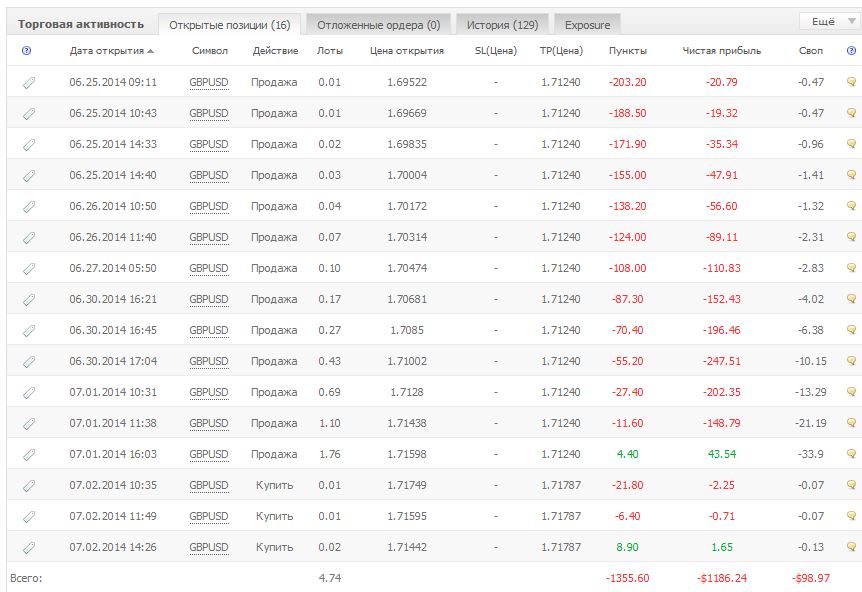The image size is (862, 592).
Task: Click the help icon left of Дата открытия
Action: [x=26, y=51]
